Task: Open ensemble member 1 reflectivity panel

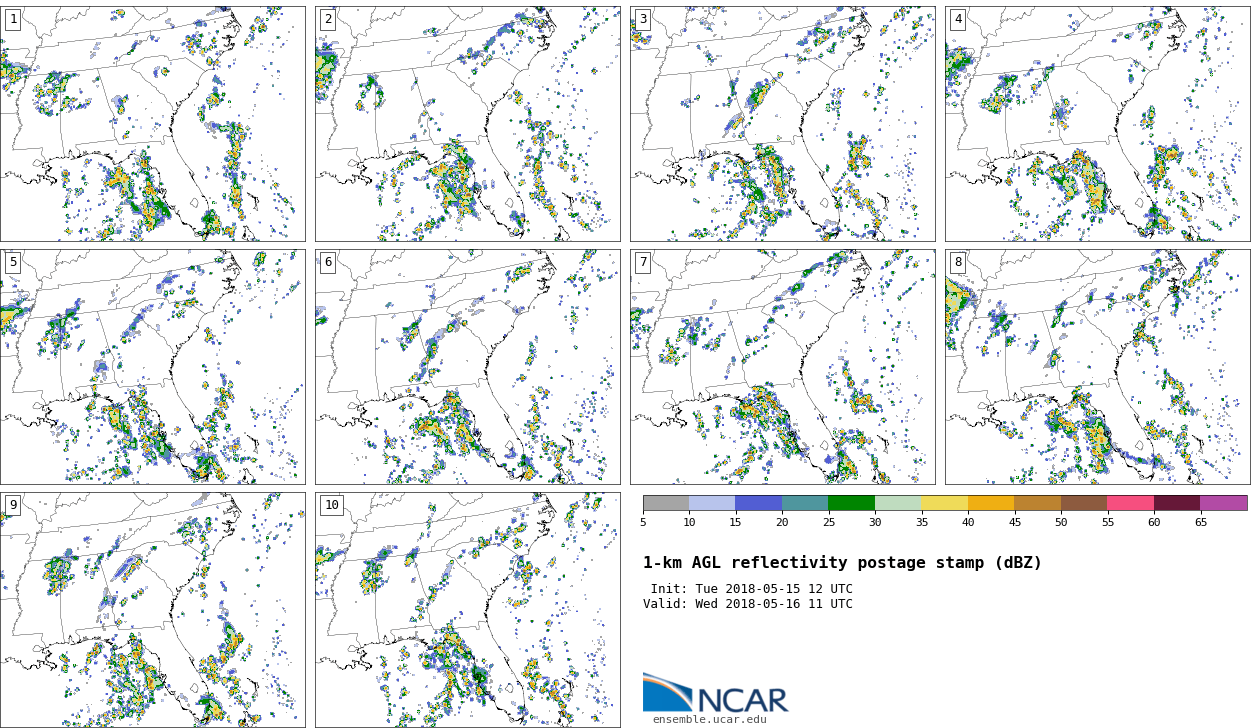Action: pyautogui.click(x=152, y=124)
